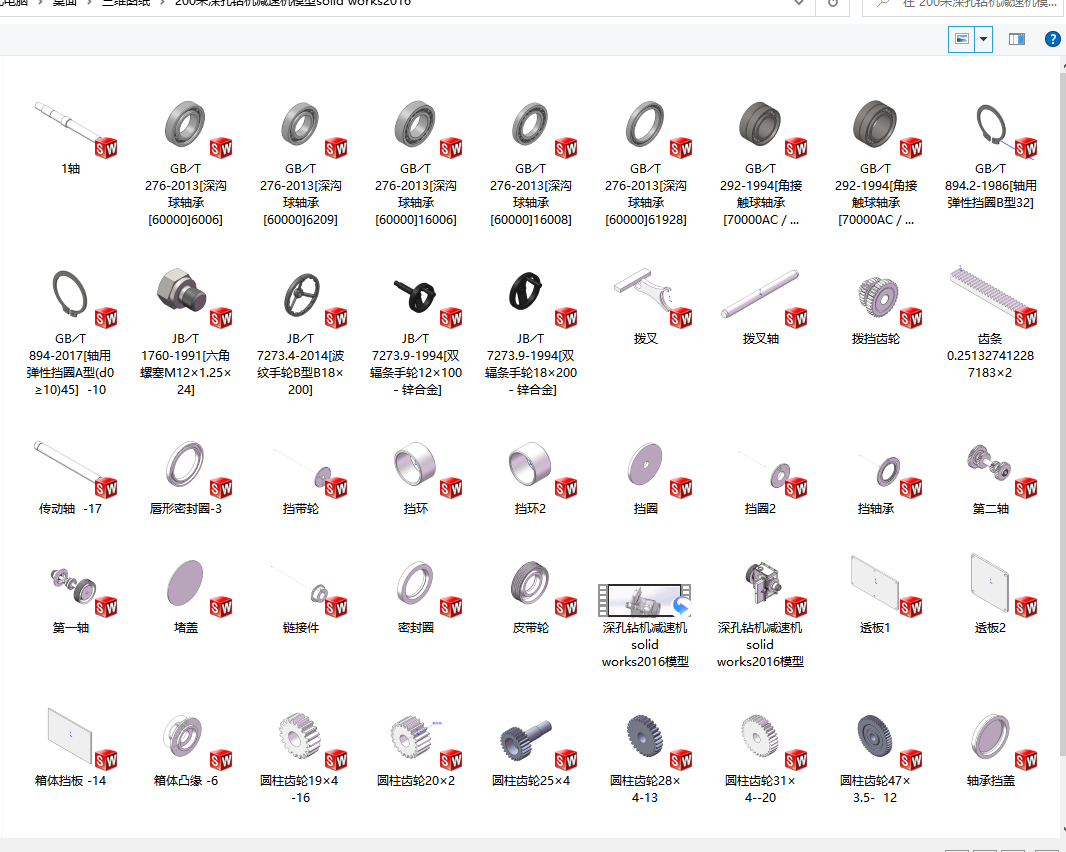Select the 拨叉 part file

tap(645, 306)
